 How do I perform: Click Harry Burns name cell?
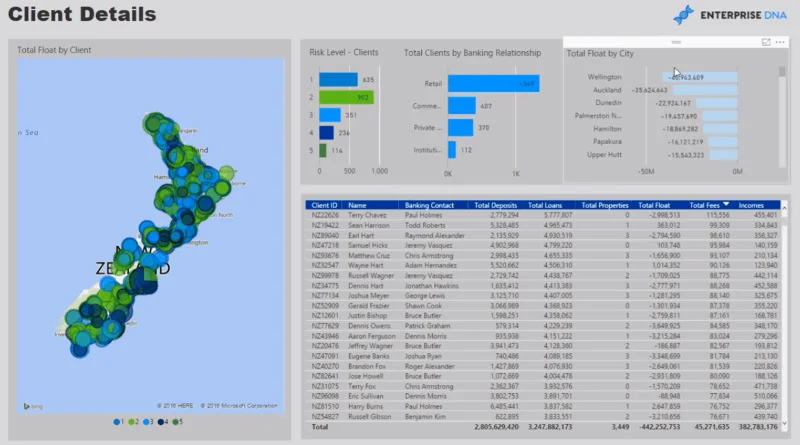365,406
